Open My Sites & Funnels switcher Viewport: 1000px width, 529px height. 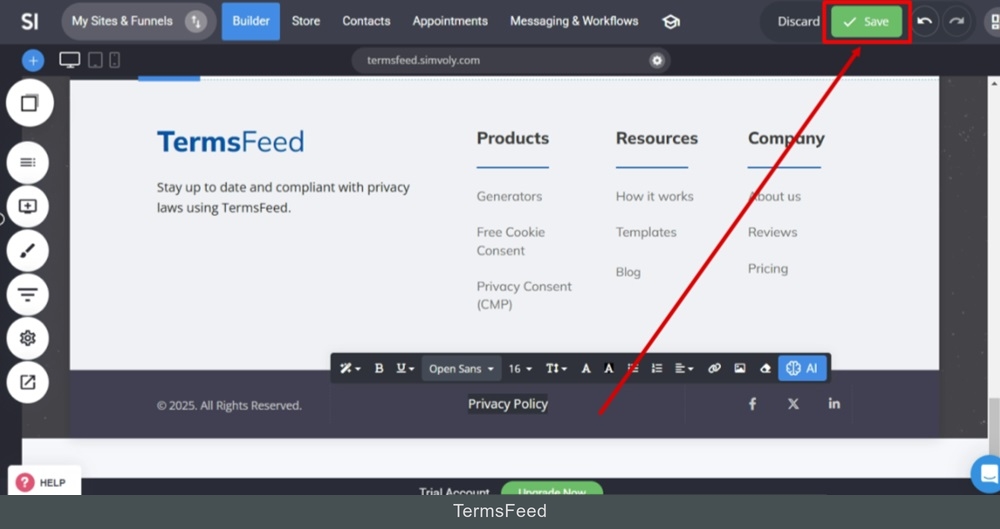pos(138,22)
